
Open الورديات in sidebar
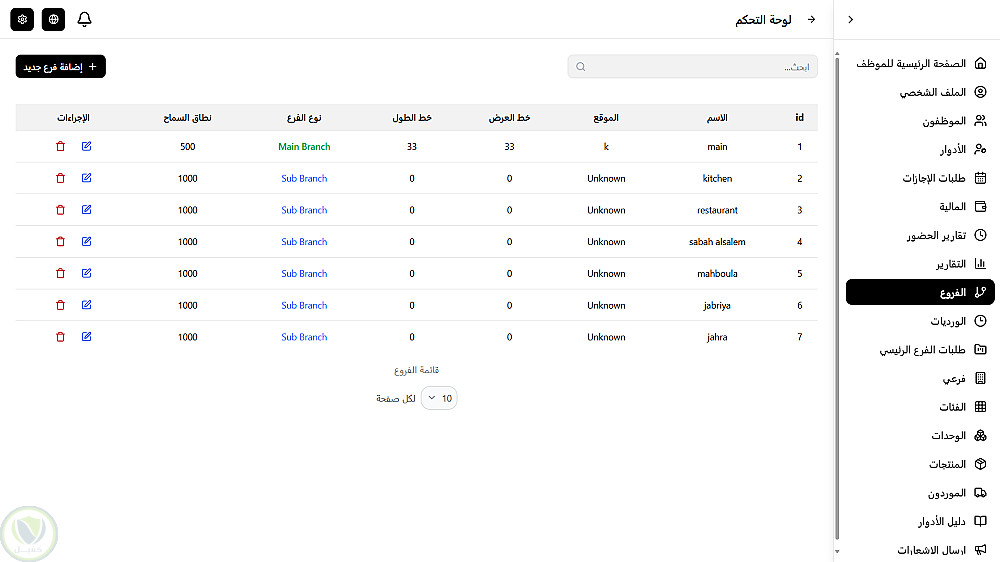pos(920,321)
